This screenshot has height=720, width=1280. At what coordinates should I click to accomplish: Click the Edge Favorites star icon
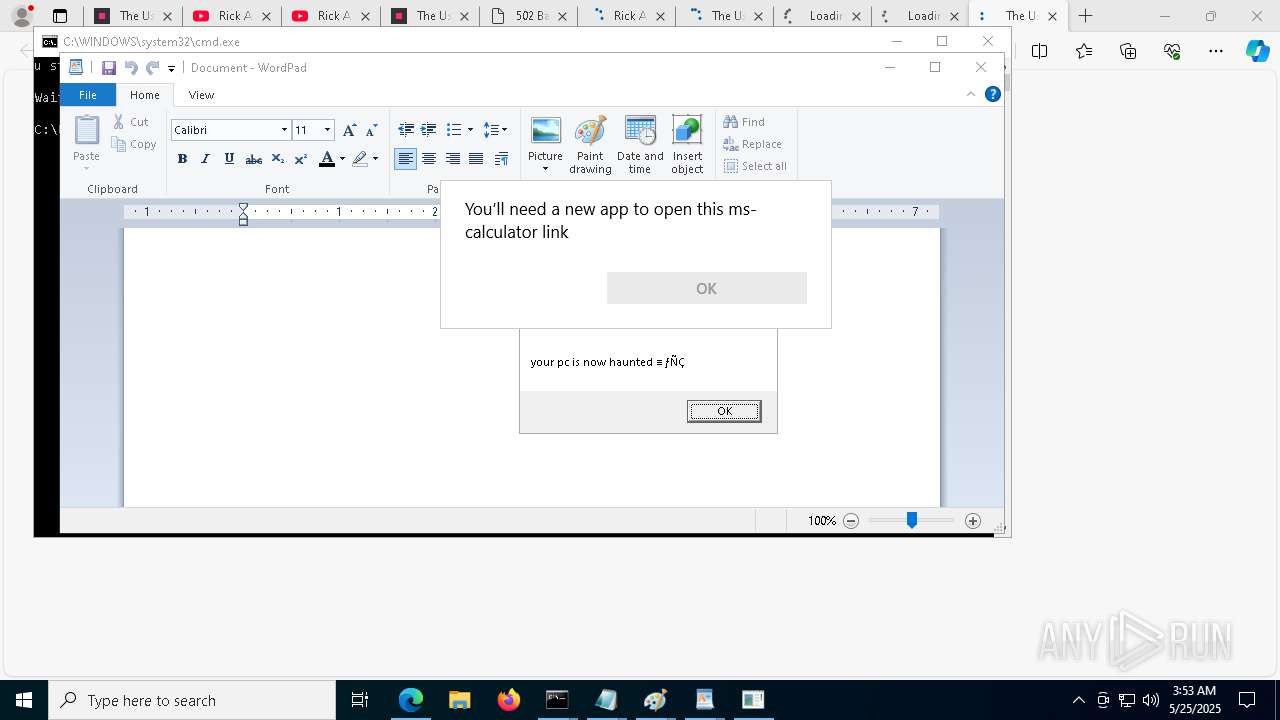pyautogui.click(x=1084, y=51)
